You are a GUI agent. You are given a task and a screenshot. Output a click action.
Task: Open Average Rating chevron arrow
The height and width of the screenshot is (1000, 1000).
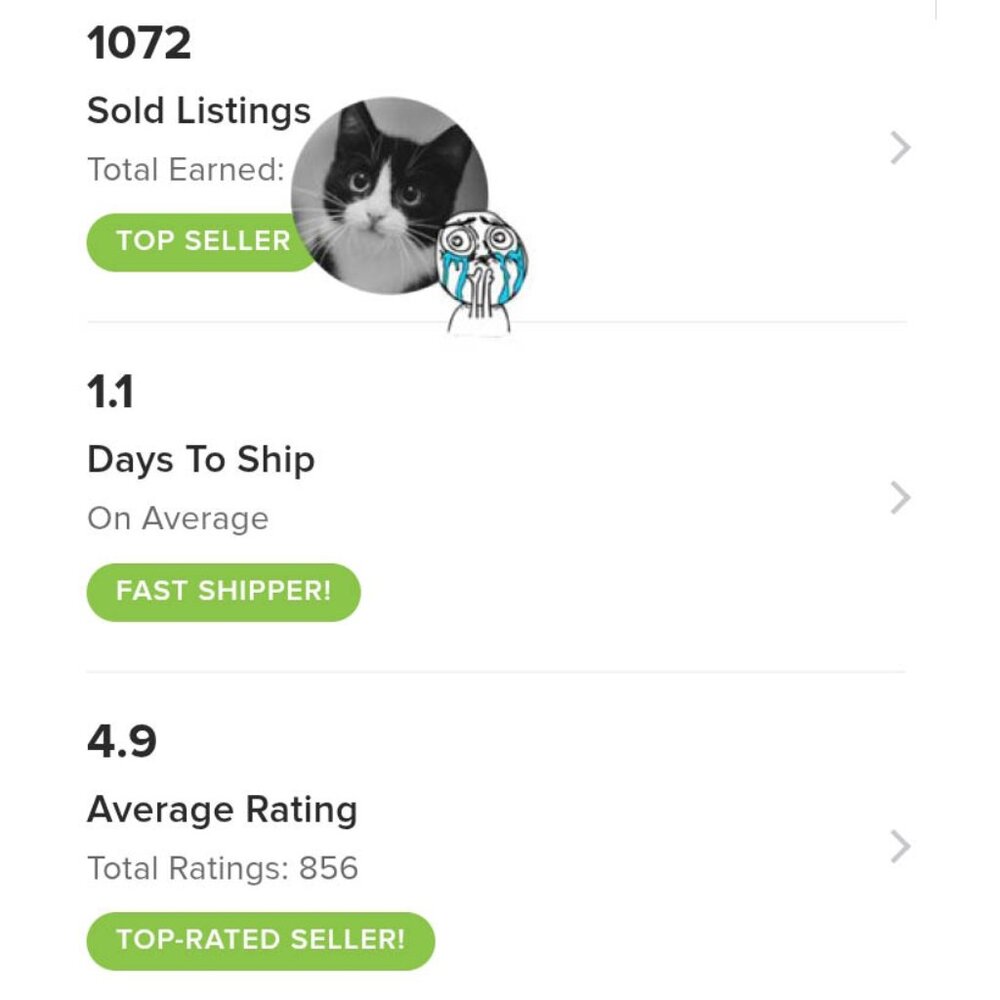tap(900, 847)
